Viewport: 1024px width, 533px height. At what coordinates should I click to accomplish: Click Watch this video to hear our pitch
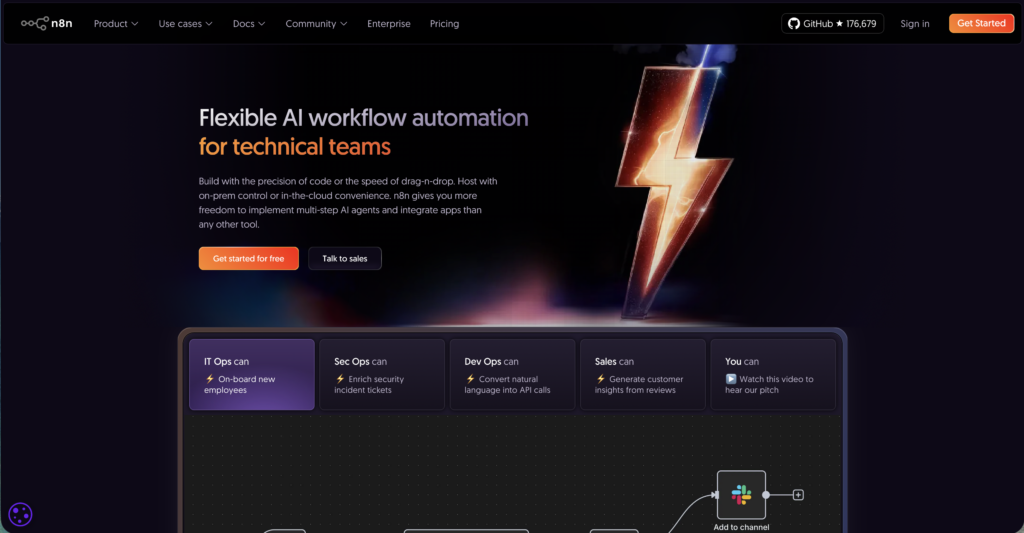point(769,385)
